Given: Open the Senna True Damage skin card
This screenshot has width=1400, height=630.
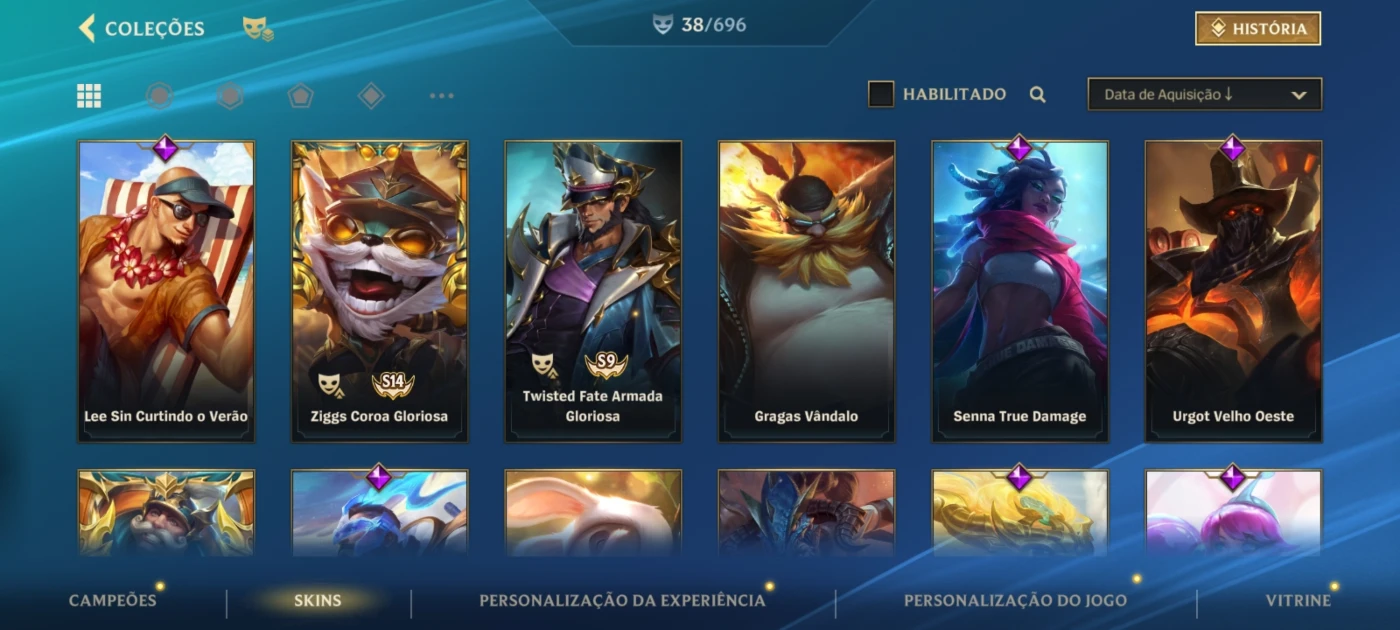Looking at the screenshot, I should pos(1020,291).
